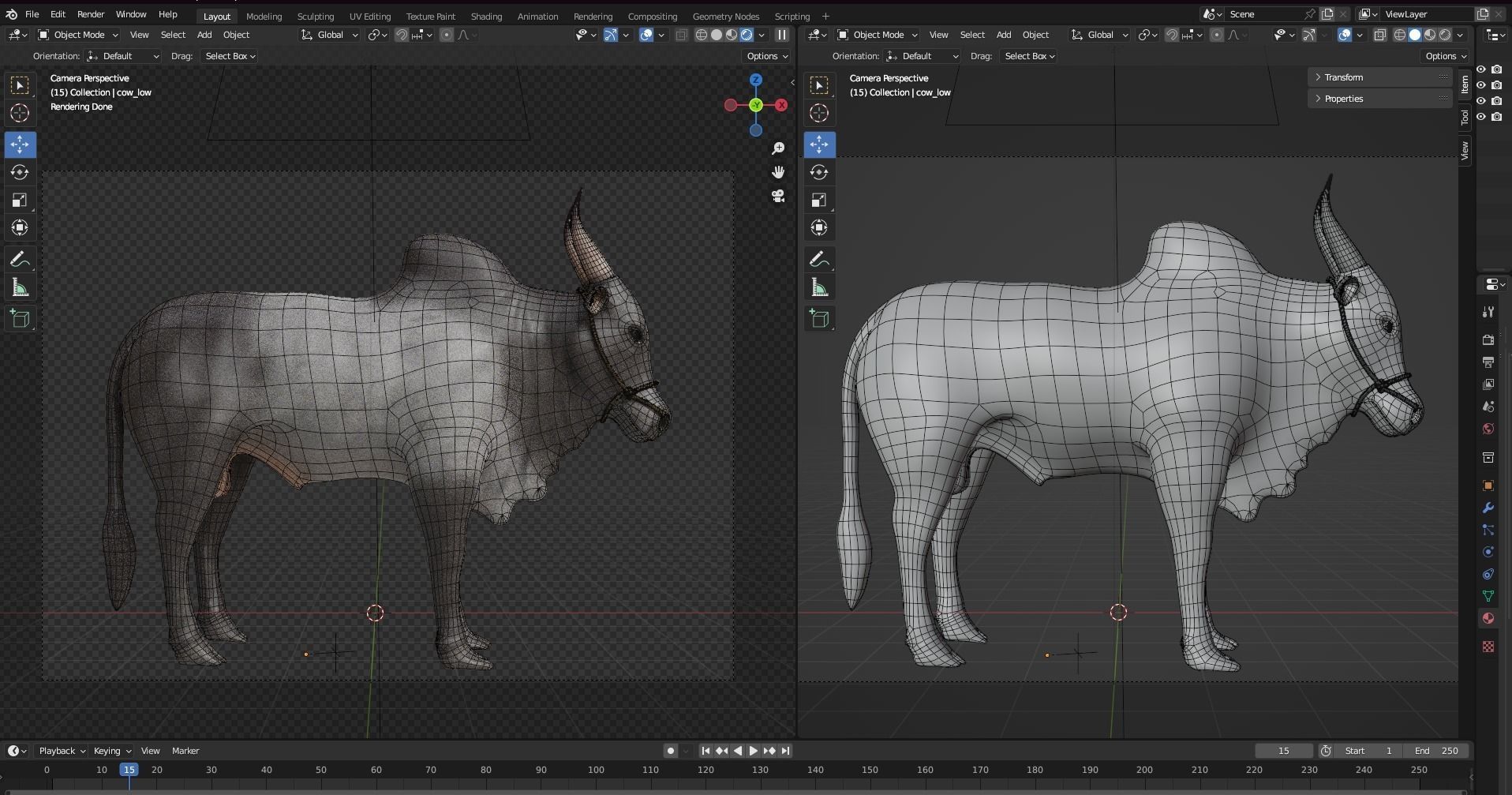The image size is (1512, 795).
Task: Toggle X-ray in right viewport
Action: 1379,35
